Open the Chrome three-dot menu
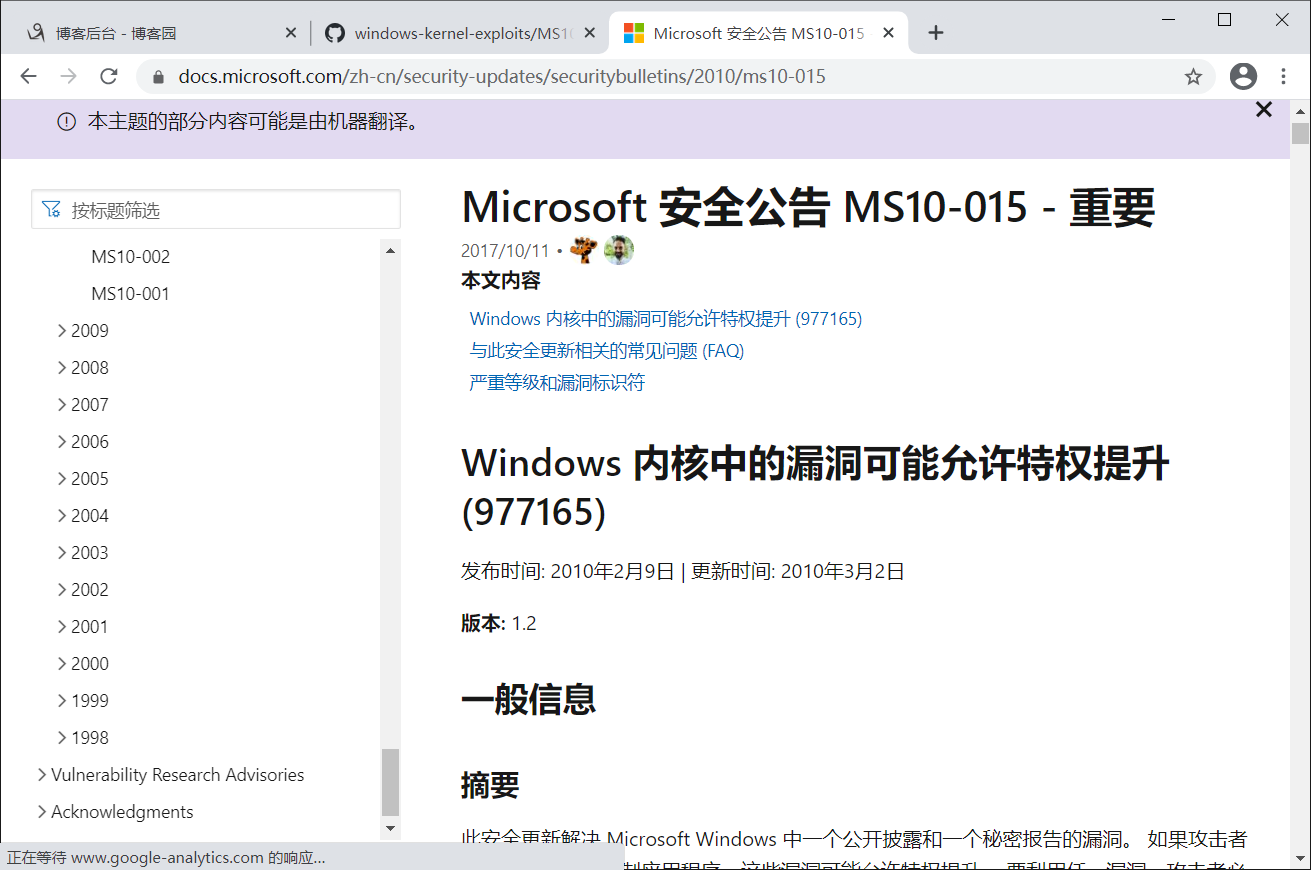Screen dimensions: 1311x870 (1284, 77)
